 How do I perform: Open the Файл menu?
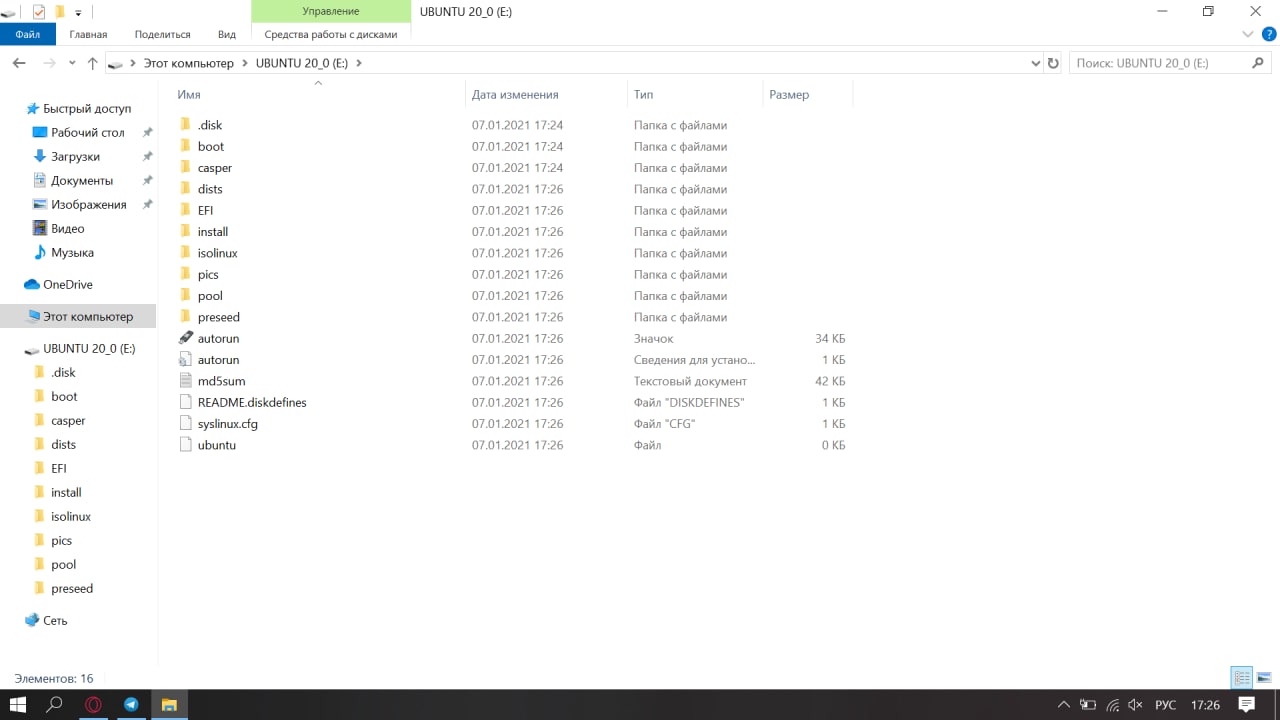coord(28,34)
